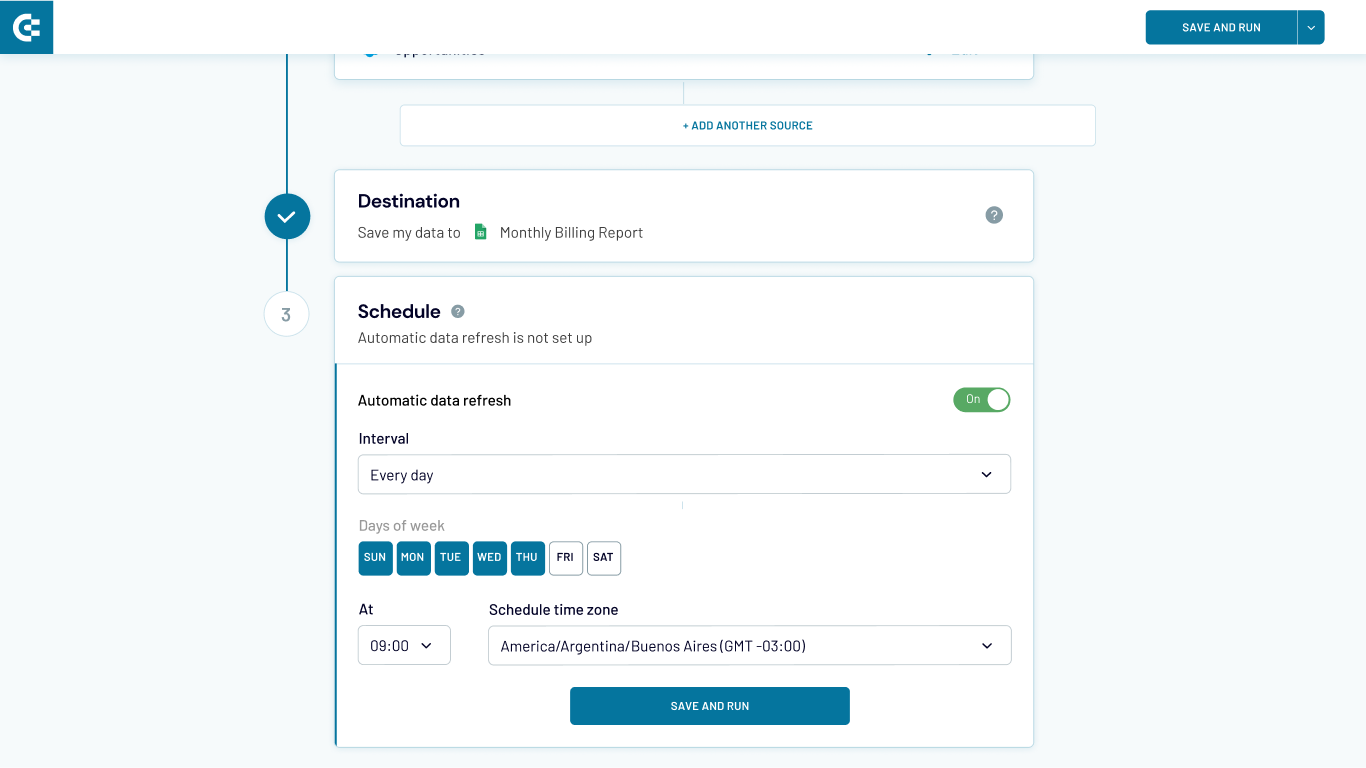1366x768 pixels.
Task: Click the help icon beside Schedule heading
Action: pos(458,311)
